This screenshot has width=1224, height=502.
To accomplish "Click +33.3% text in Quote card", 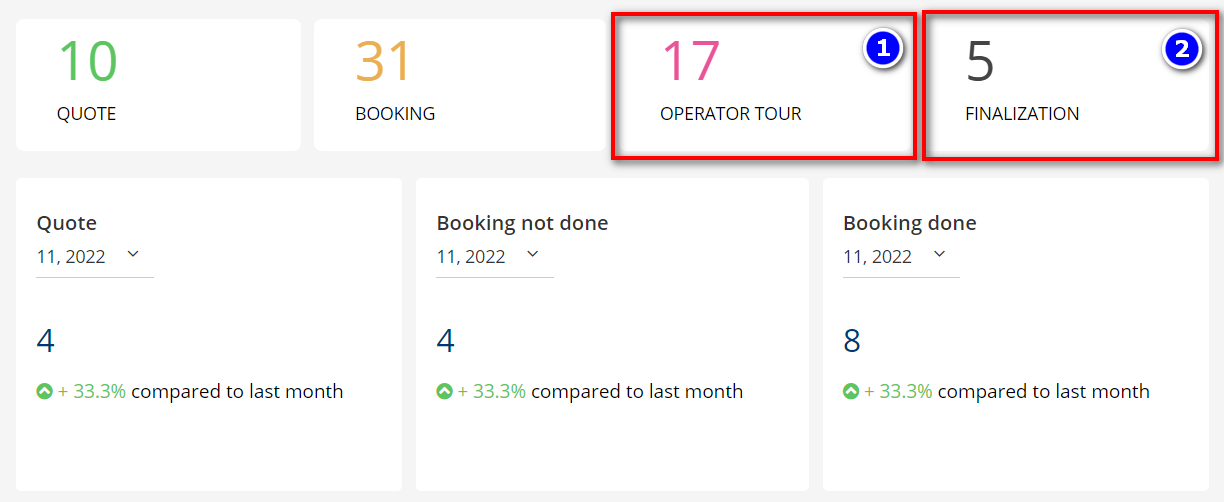I will click(92, 392).
